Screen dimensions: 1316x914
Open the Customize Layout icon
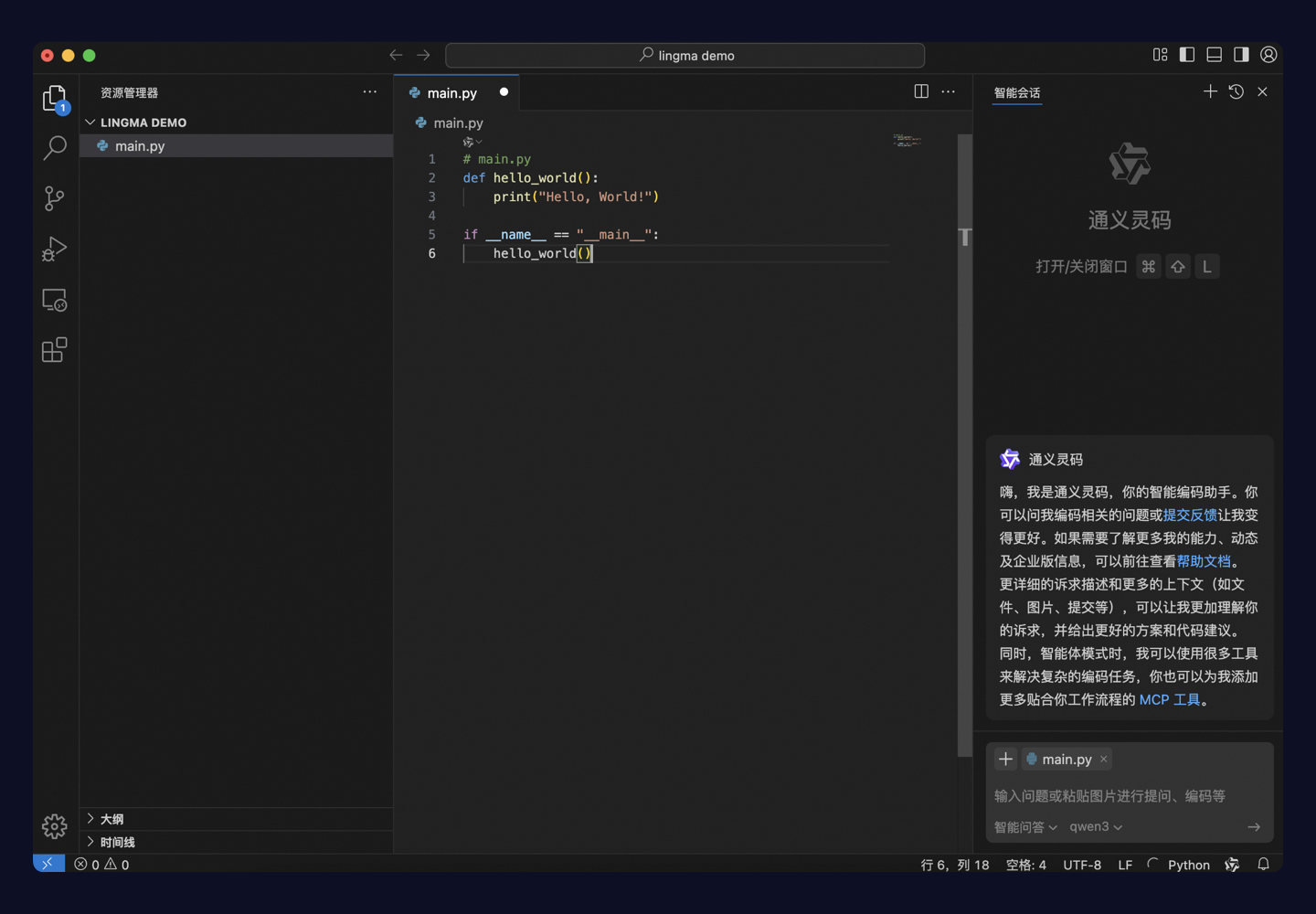pyautogui.click(x=1160, y=55)
